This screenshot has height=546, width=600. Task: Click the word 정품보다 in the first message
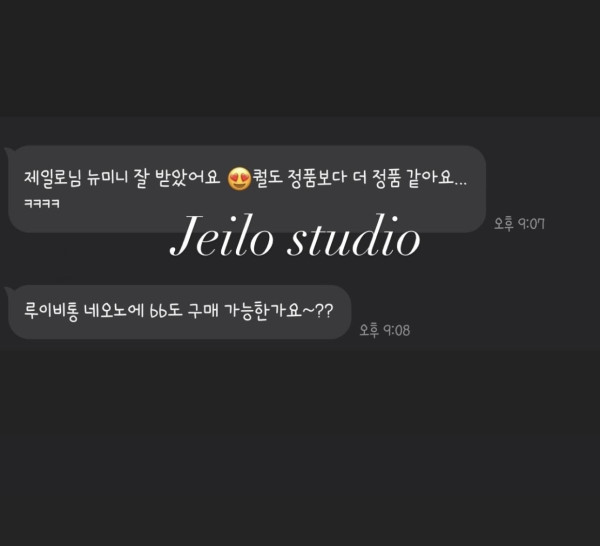coord(316,178)
